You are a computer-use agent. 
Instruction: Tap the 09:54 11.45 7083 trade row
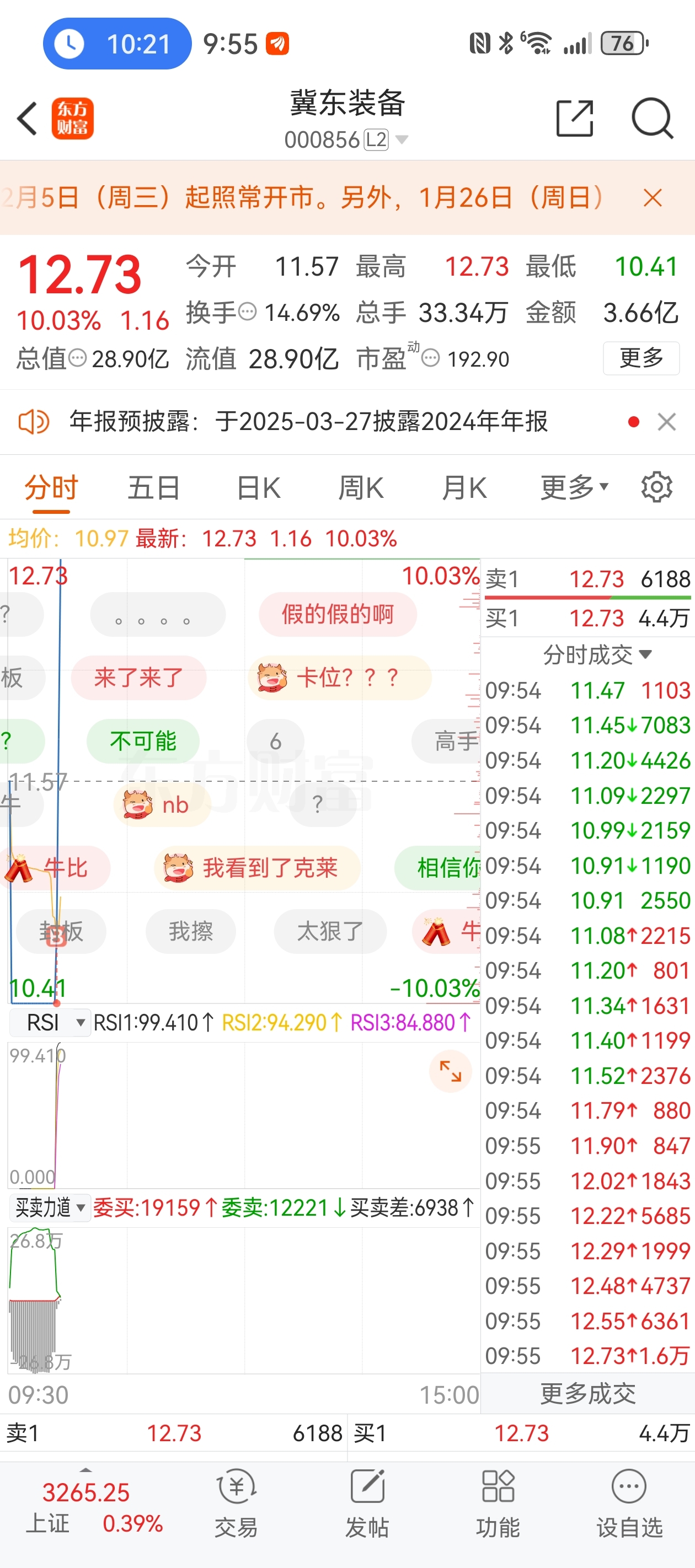(588, 725)
